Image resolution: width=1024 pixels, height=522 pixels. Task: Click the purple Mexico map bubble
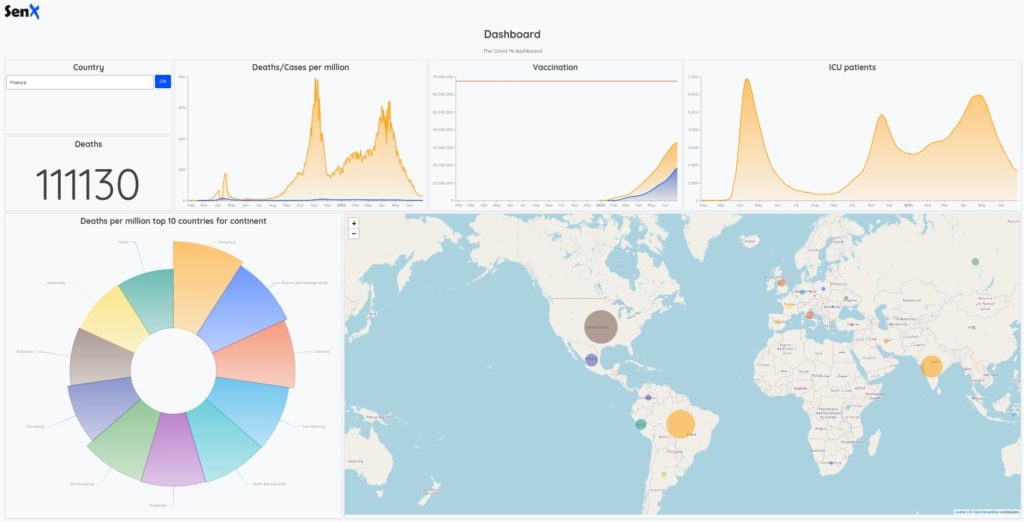click(x=591, y=359)
